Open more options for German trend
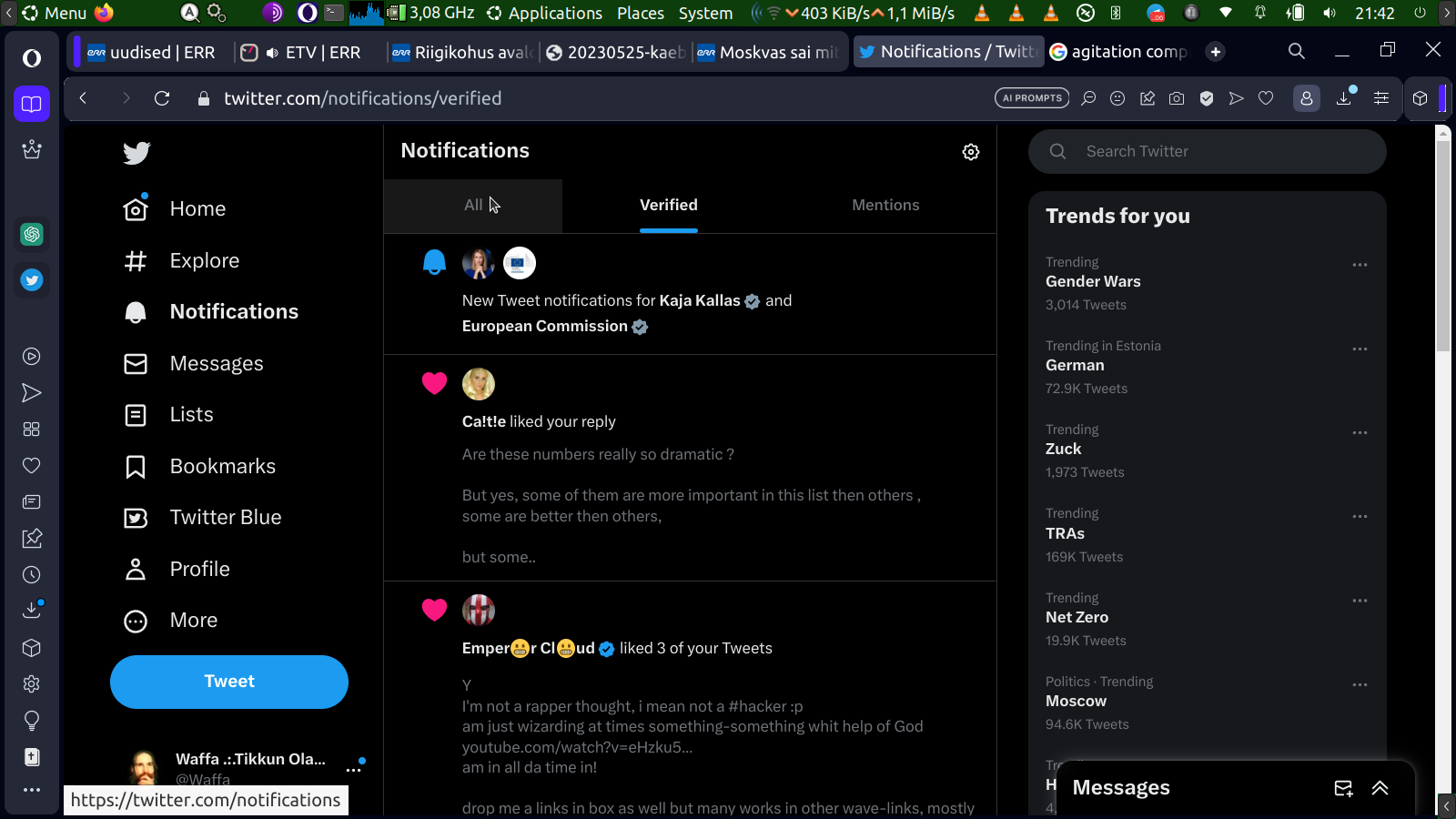The height and width of the screenshot is (819, 1456). (1360, 349)
